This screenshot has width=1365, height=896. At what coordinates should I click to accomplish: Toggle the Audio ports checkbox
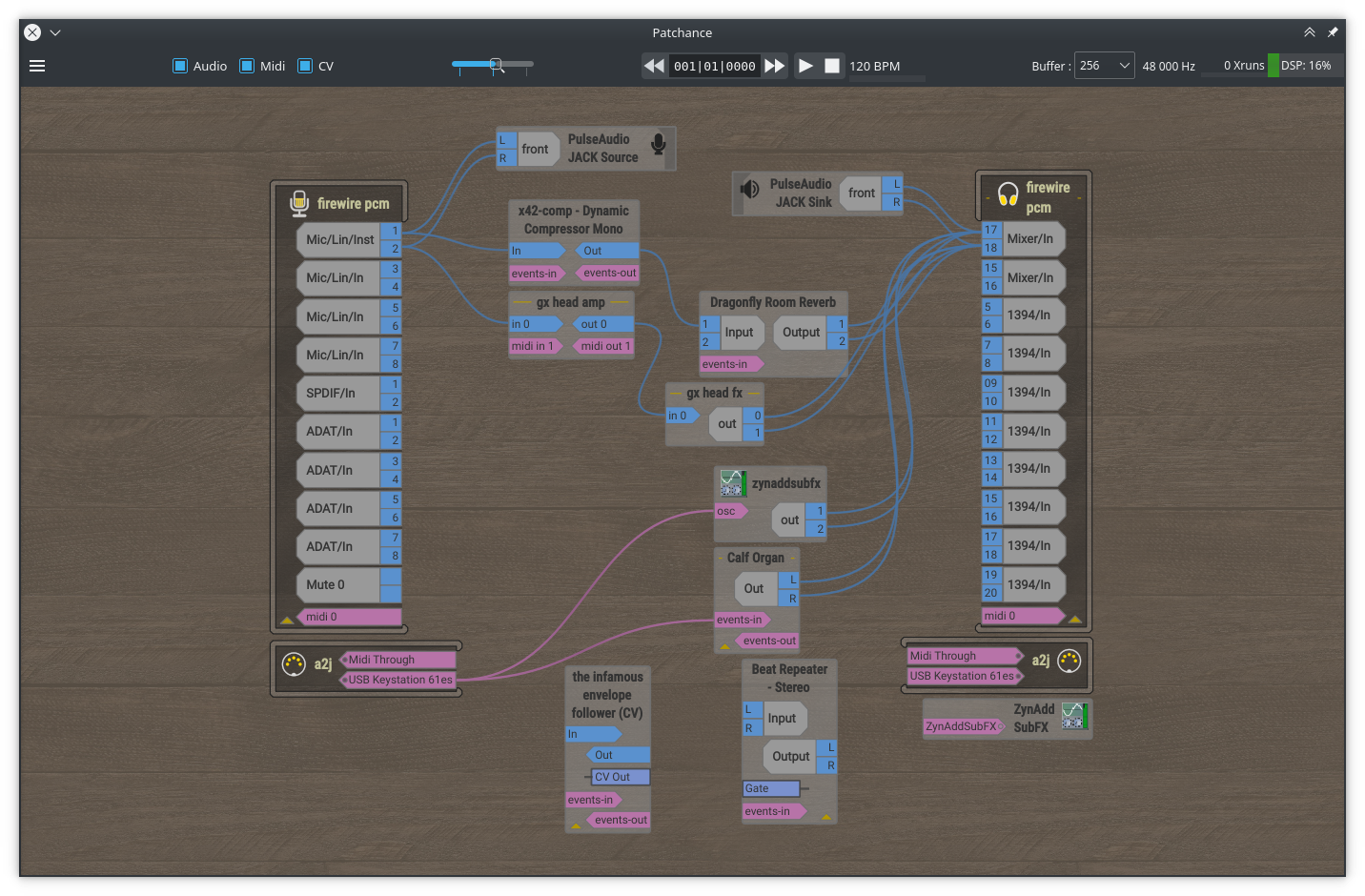(180, 66)
